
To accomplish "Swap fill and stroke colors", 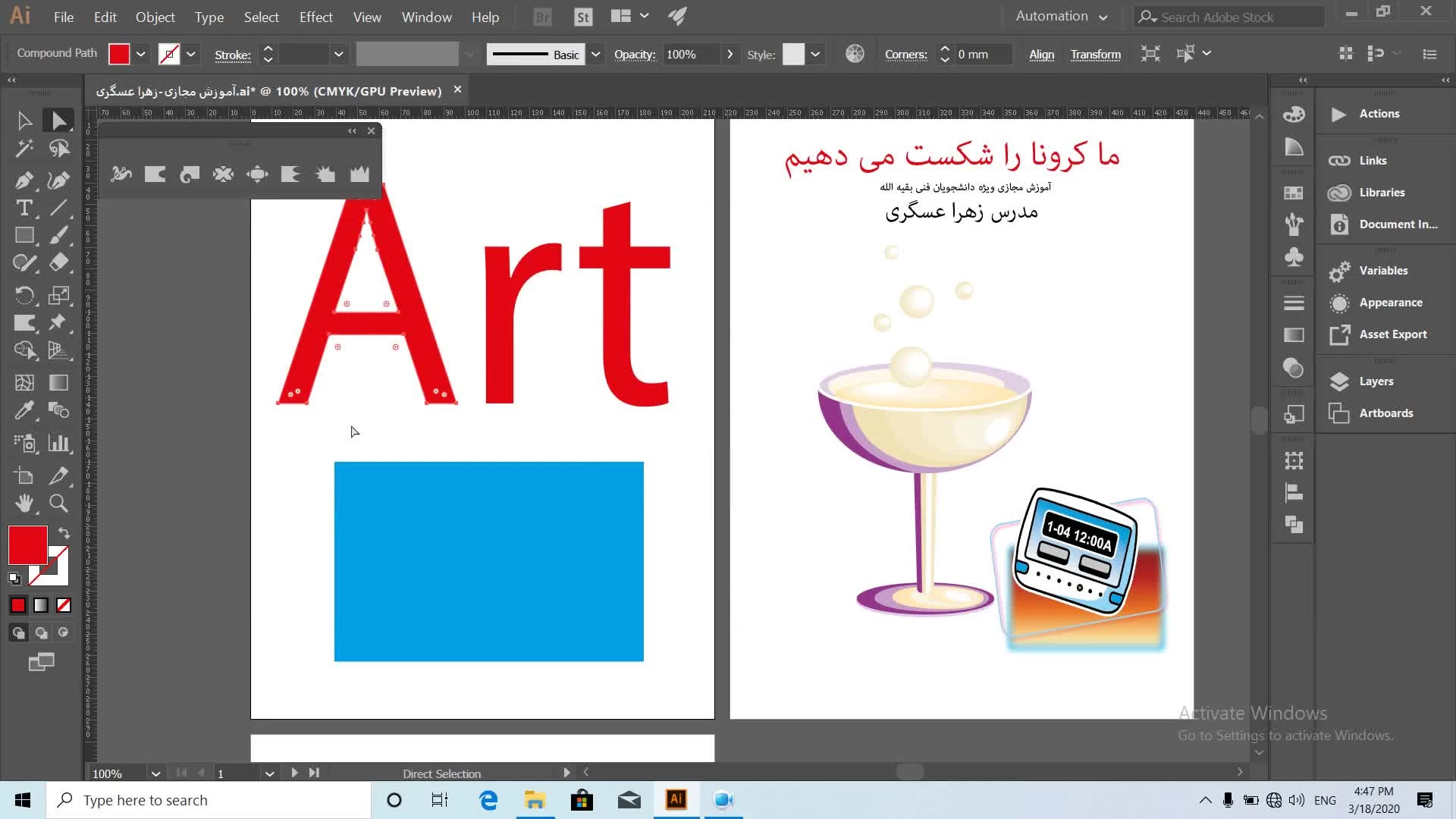I will pos(64,533).
